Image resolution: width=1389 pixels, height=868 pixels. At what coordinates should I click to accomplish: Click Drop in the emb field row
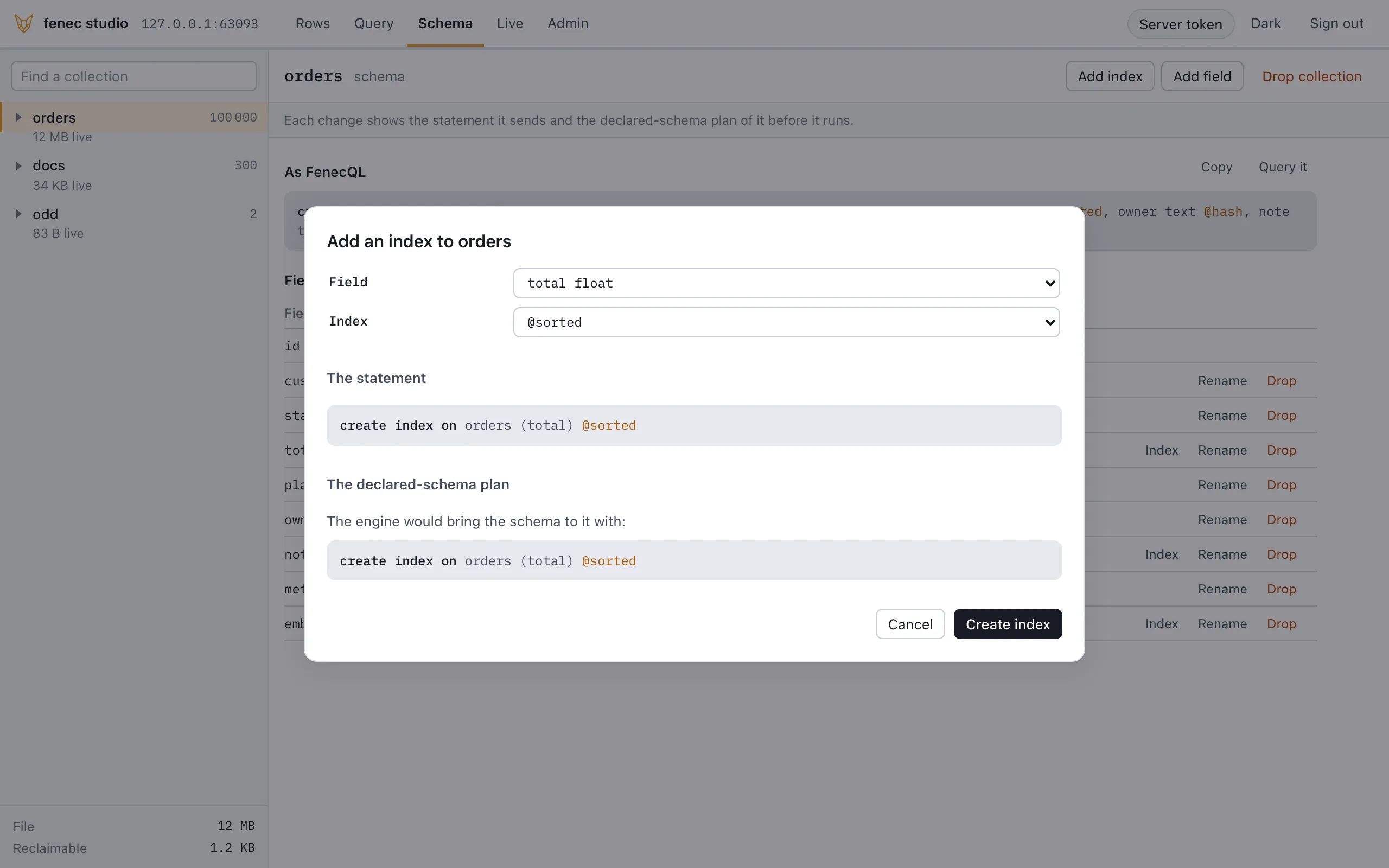[1281, 624]
